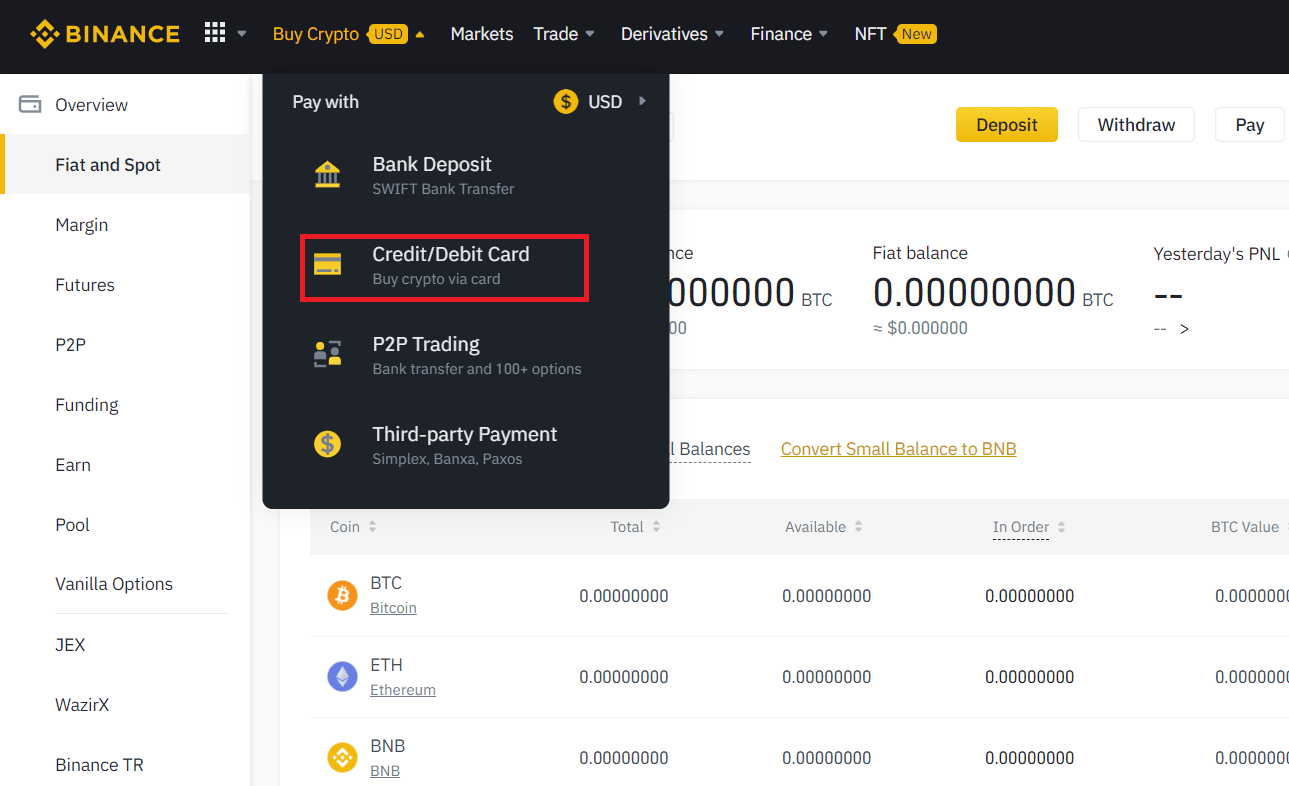Image resolution: width=1289 pixels, height=786 pixels.
Task: Open Markets in the top navigation
Action: [x=482, y=34]
